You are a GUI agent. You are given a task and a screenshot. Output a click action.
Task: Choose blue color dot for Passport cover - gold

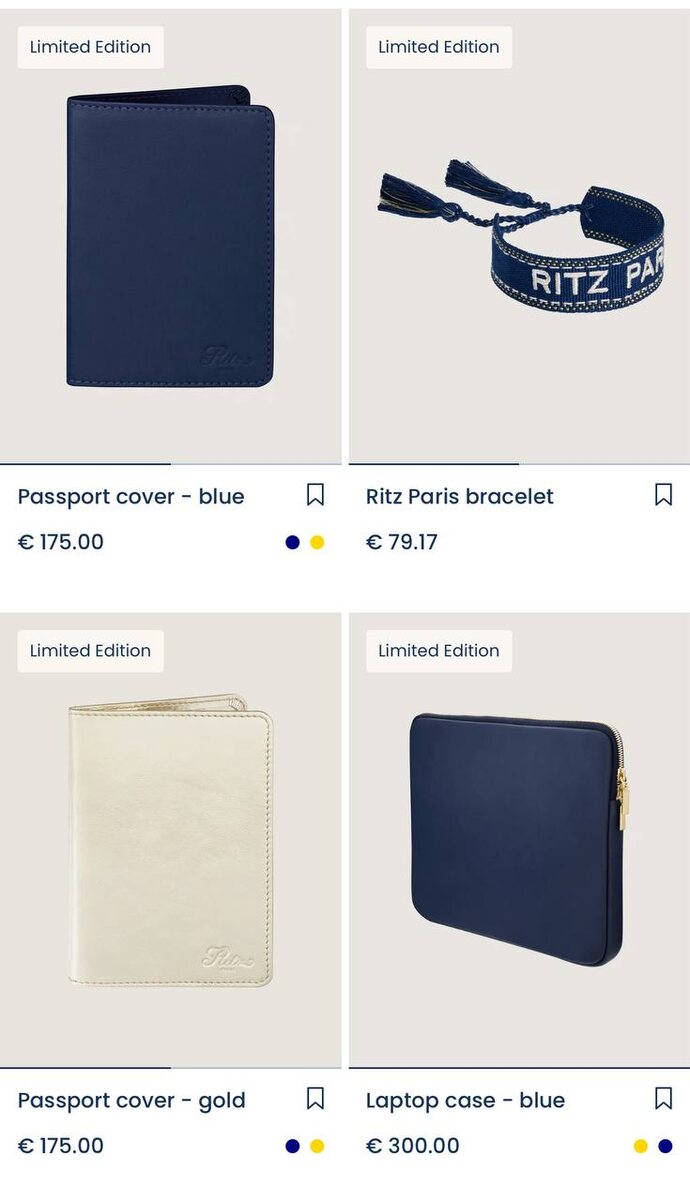[292, 1146]
